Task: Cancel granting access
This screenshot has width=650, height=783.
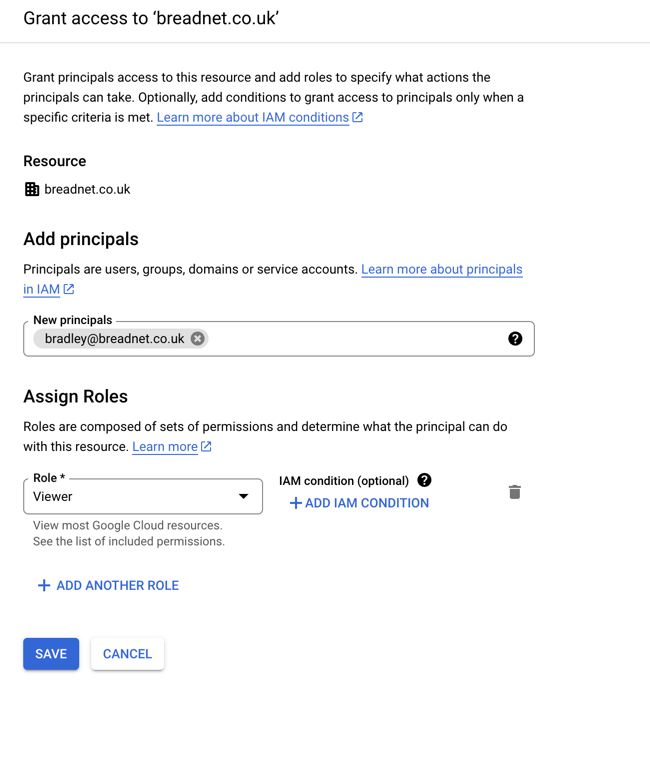Action: (x=127, y=654)
